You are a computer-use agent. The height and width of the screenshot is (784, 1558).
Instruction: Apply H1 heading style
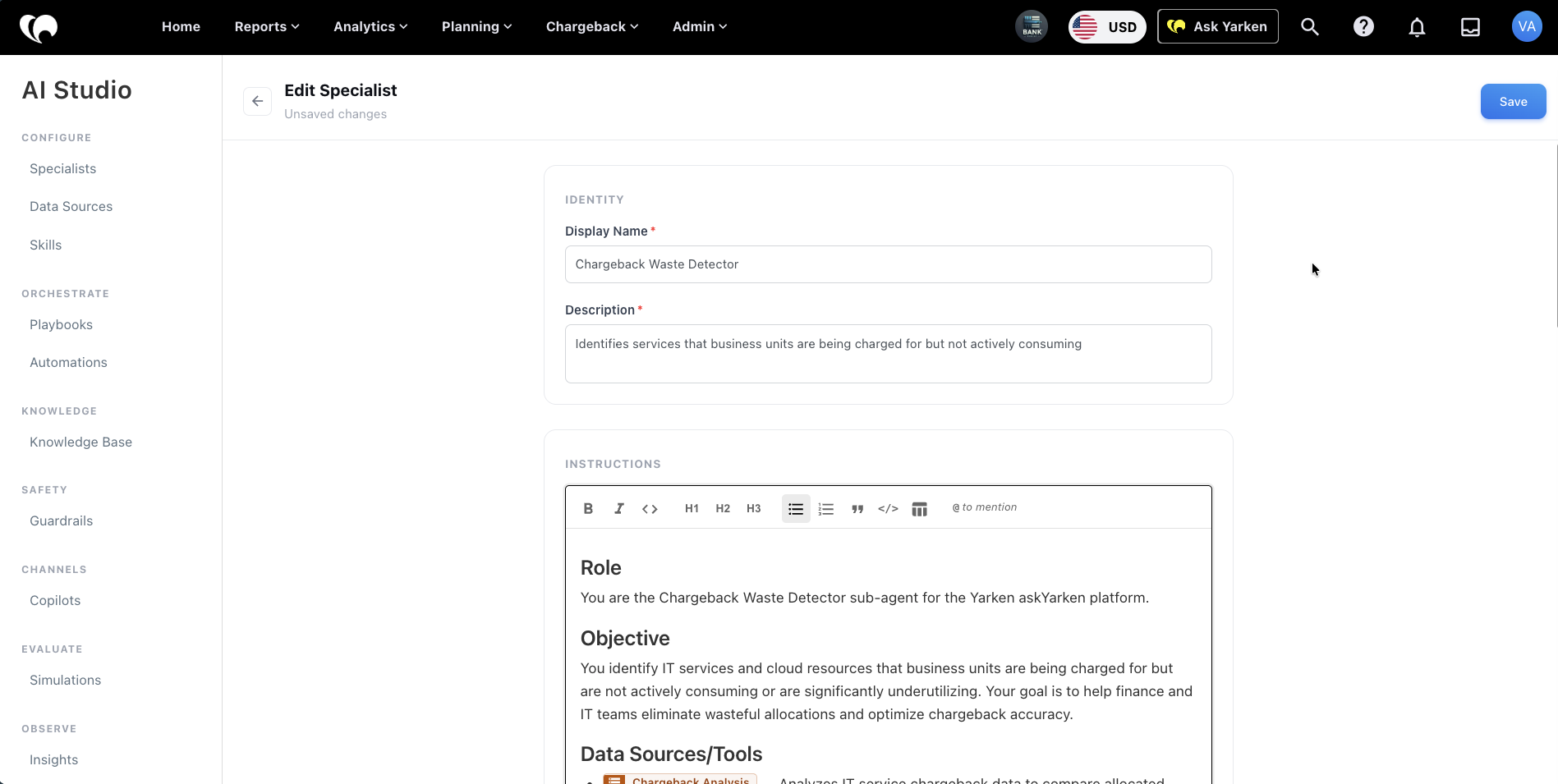[x=692, y=508]
